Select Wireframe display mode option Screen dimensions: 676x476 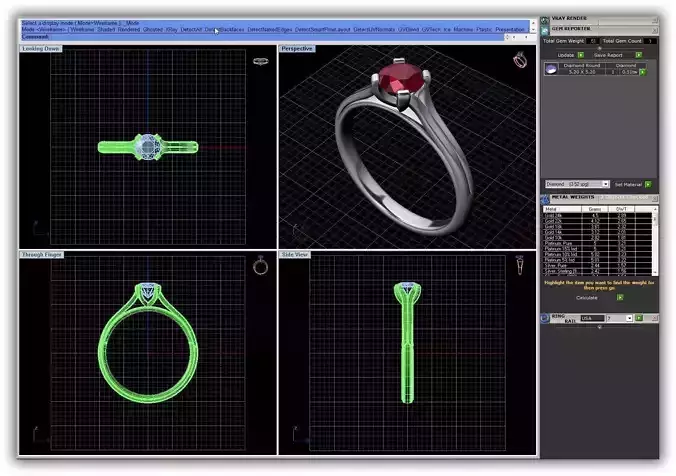[82, 30]
